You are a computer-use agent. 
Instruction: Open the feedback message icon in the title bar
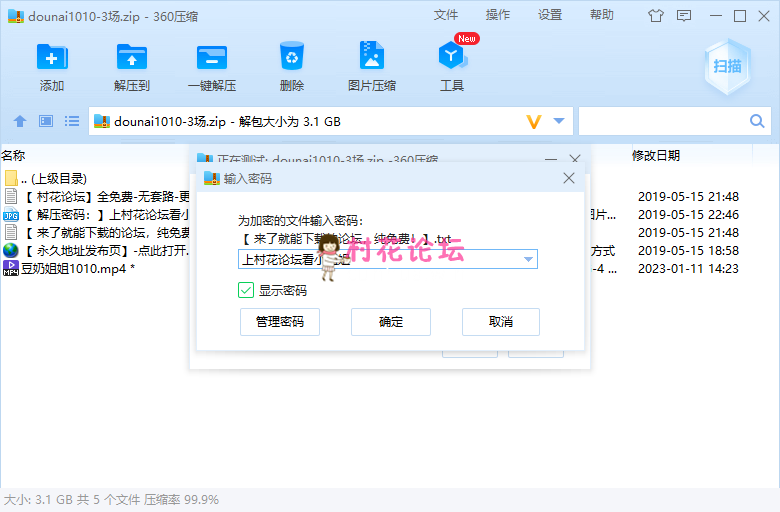(684, 16)
